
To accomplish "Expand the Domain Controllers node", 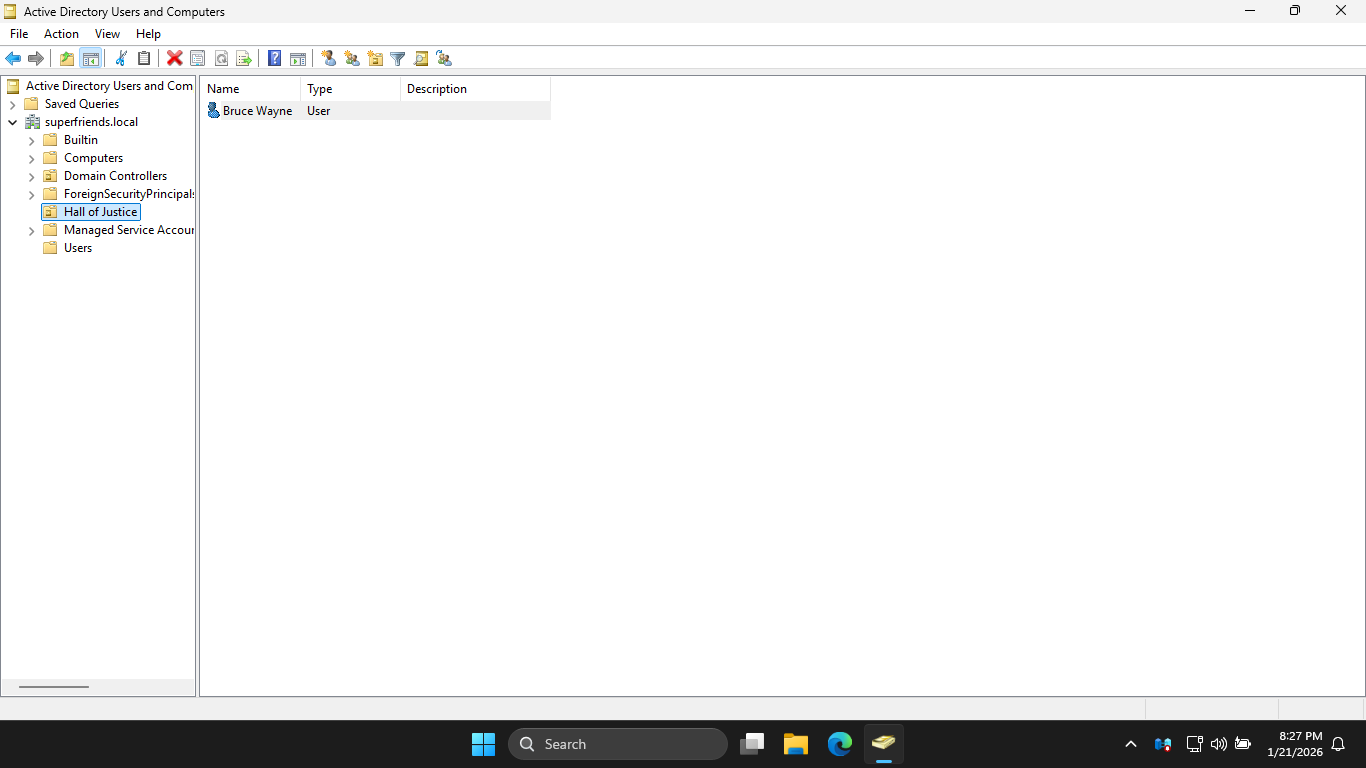I will coord(32,177).
